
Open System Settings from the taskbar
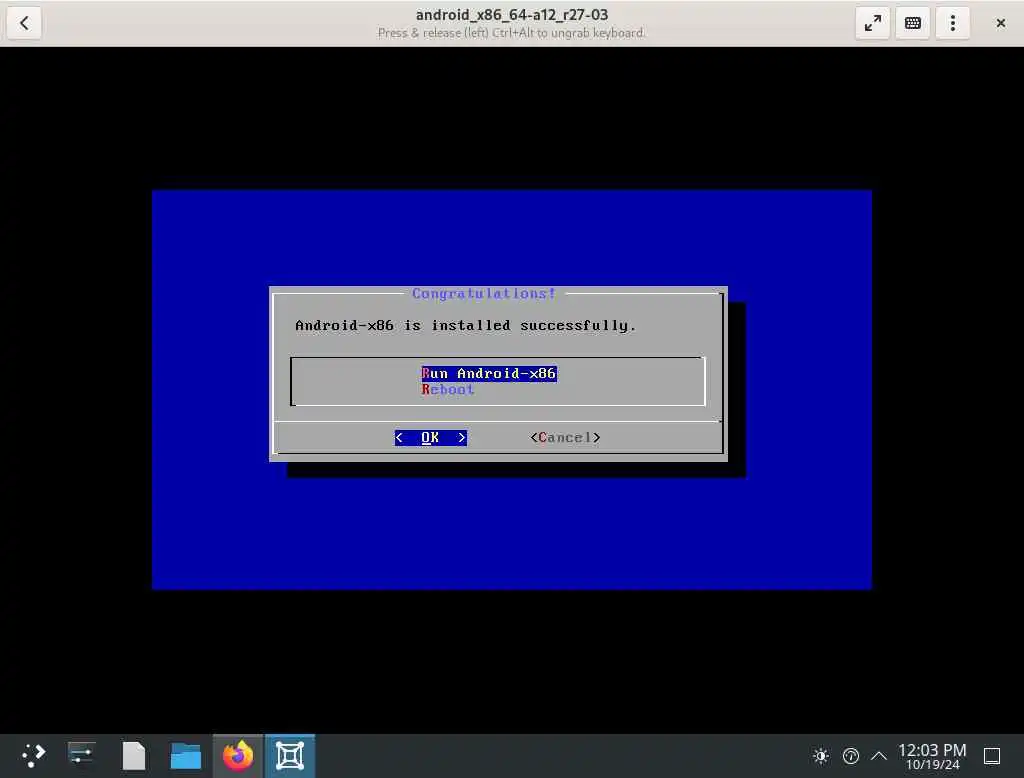[x=82, y=756]
